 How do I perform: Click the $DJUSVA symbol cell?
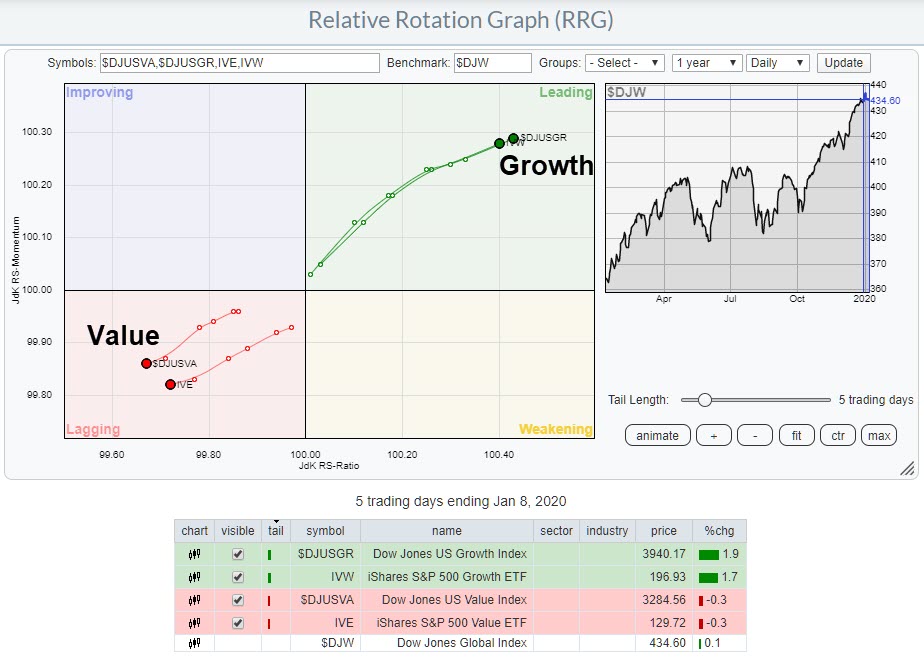click(325, 600)
